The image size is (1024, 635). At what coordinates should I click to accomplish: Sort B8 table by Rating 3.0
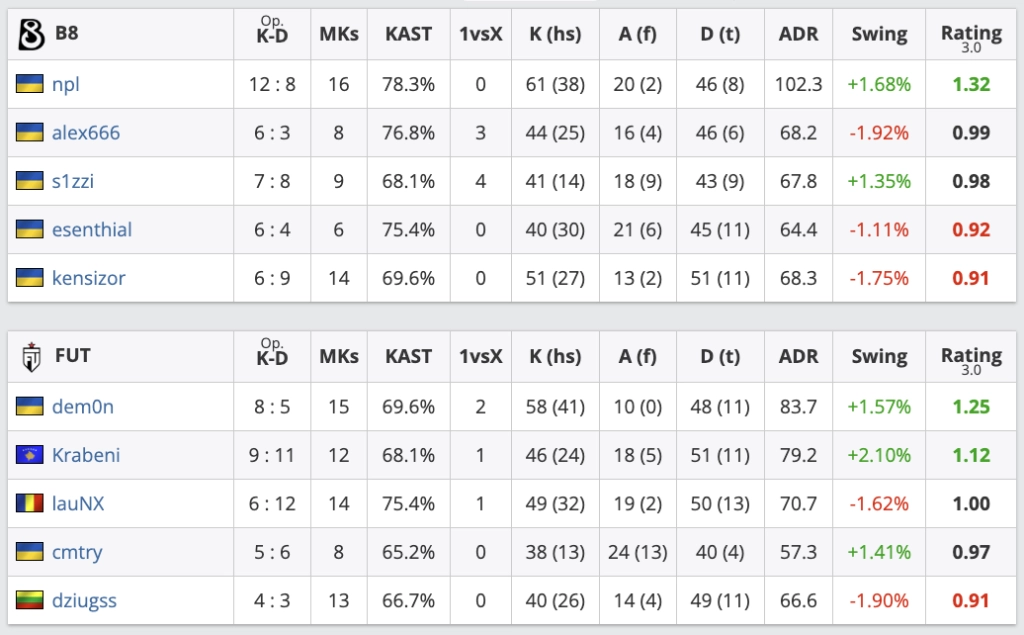[971, 37]
